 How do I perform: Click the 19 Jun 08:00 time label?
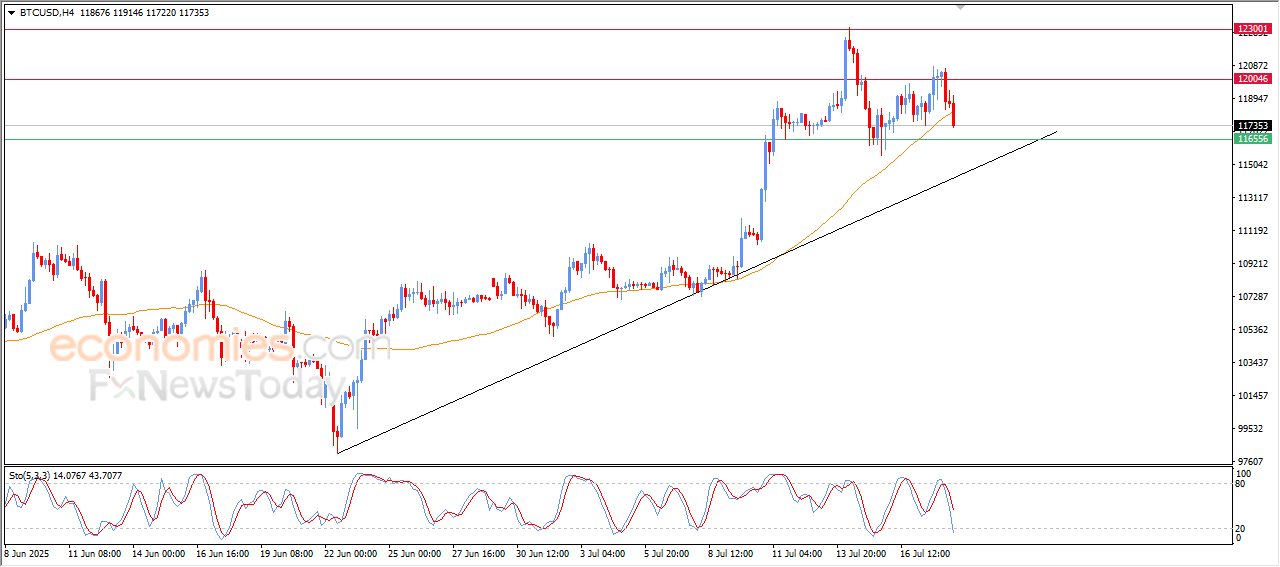click(286, 552)
